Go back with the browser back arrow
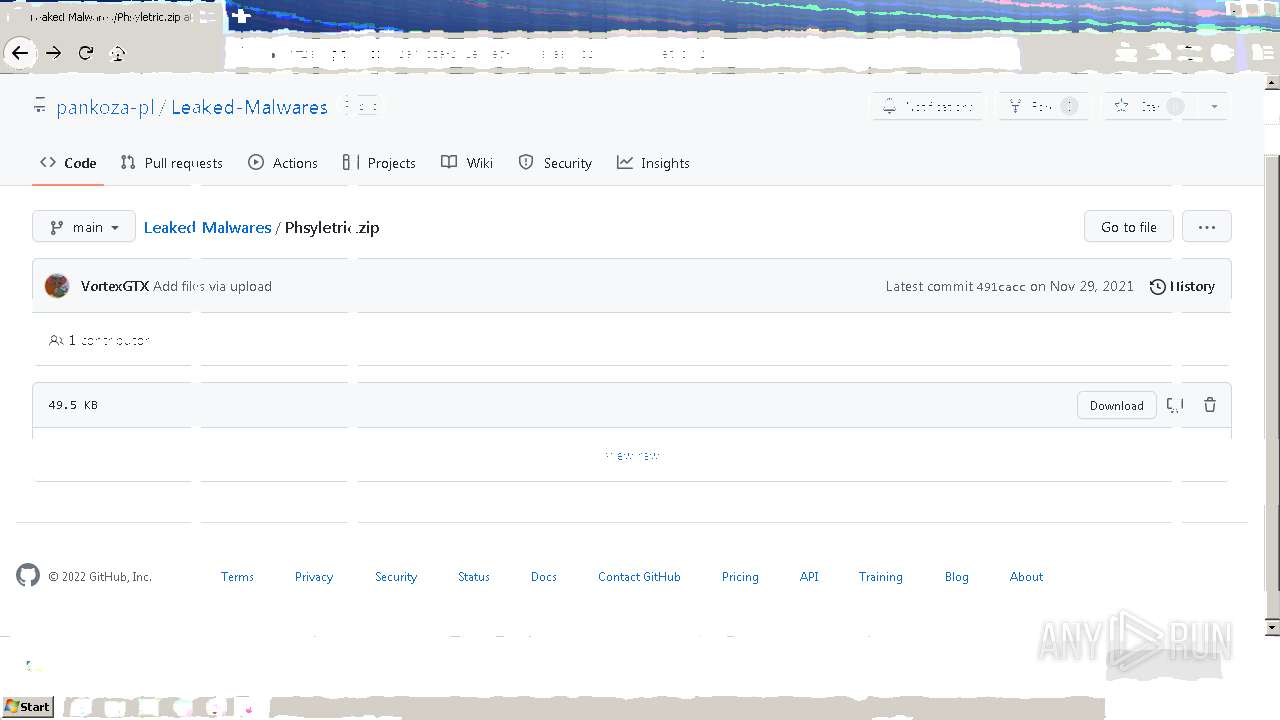Image resolution: width=1280 pixels, height=720 pixels. (x=20, y=53)
